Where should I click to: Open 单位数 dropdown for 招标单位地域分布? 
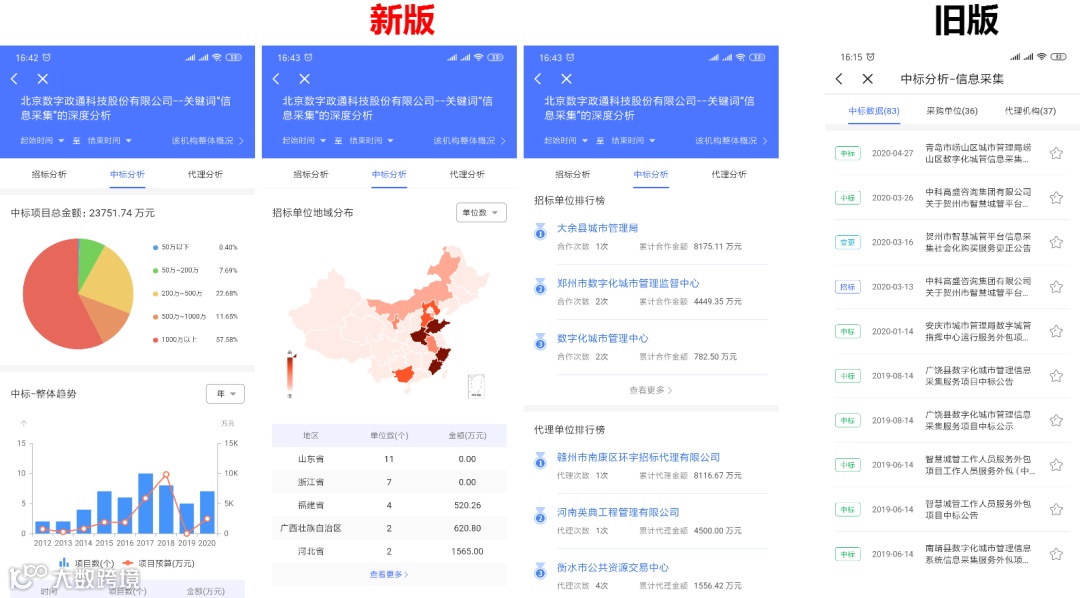click(481, 212)
